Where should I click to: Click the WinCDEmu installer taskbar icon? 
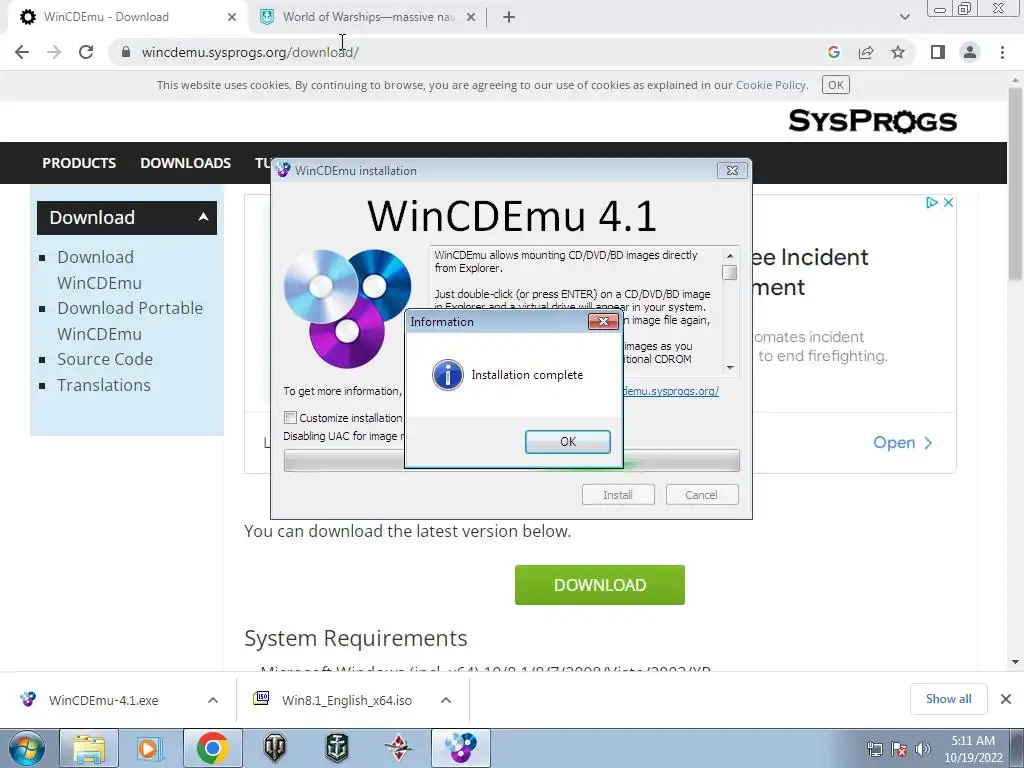tap(460, 748)
